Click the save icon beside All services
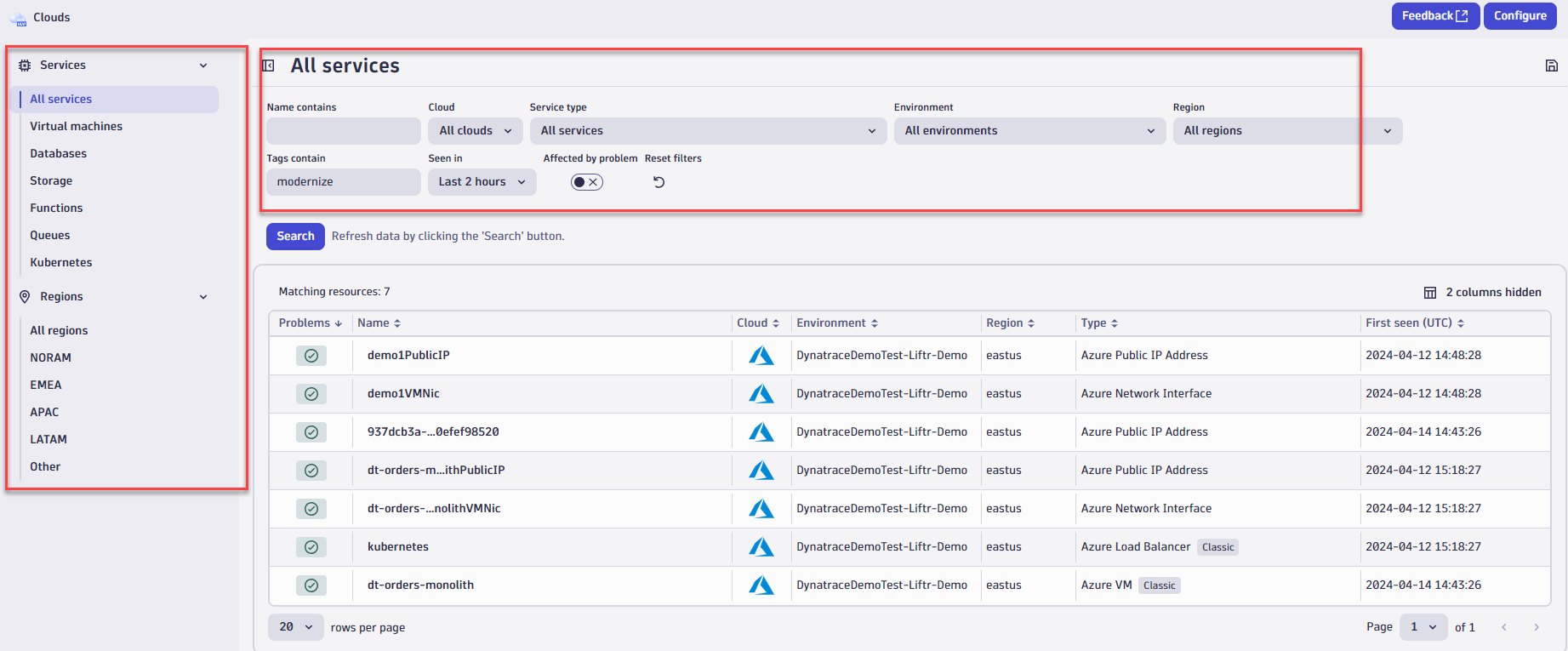The width and height of the screenshot is (1568, 651). 1551,66
